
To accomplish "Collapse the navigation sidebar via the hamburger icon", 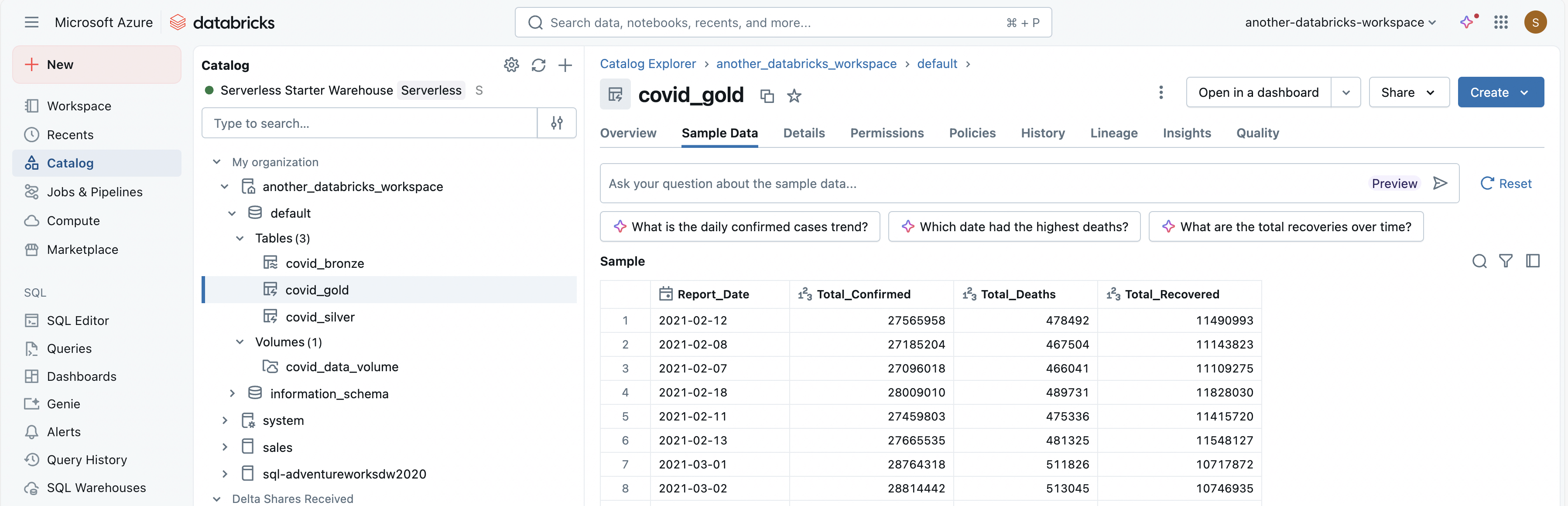I will 31,22.
